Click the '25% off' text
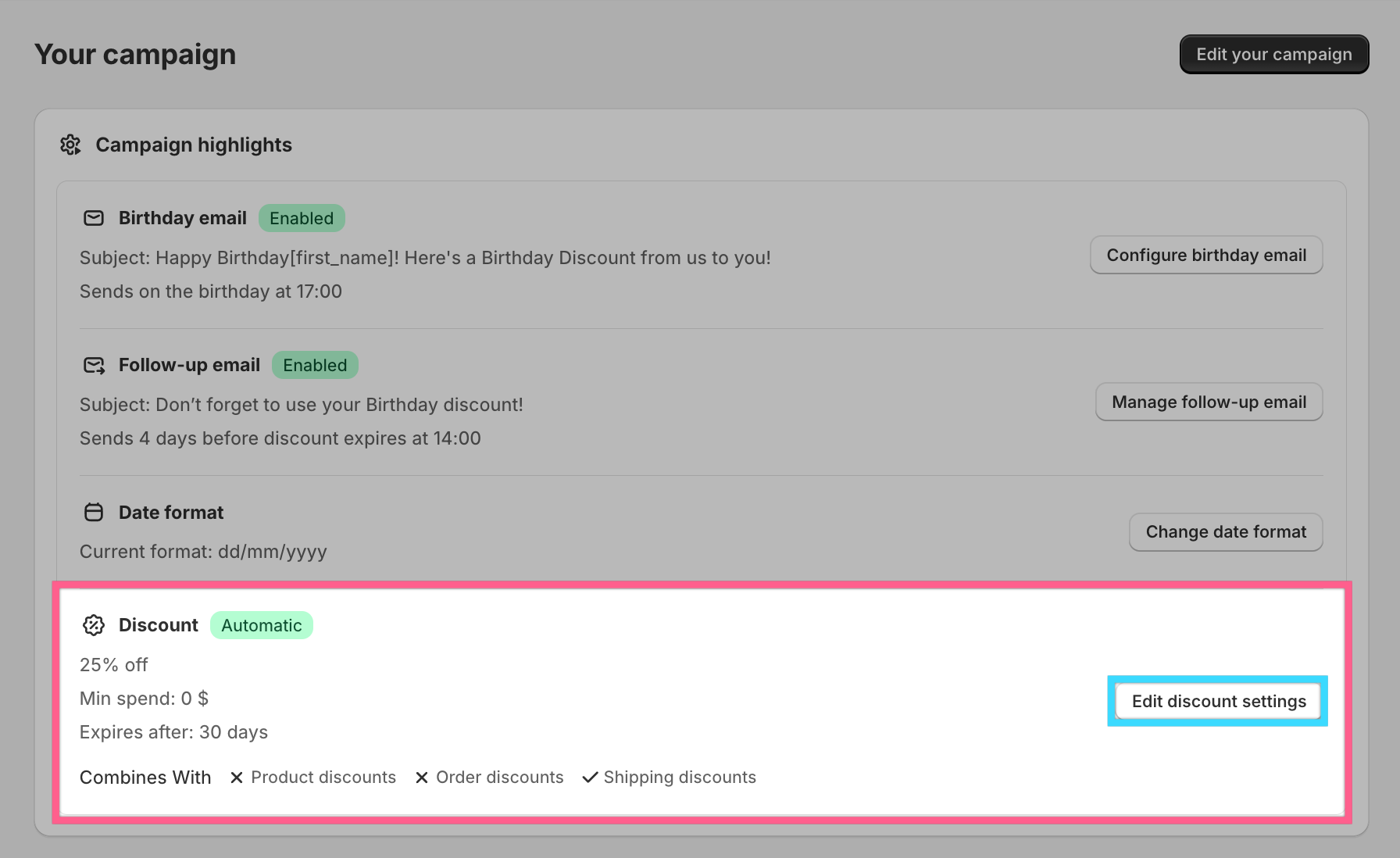Image resolution: width=1400 pixels, height=858 pixels. pos(114,665)
